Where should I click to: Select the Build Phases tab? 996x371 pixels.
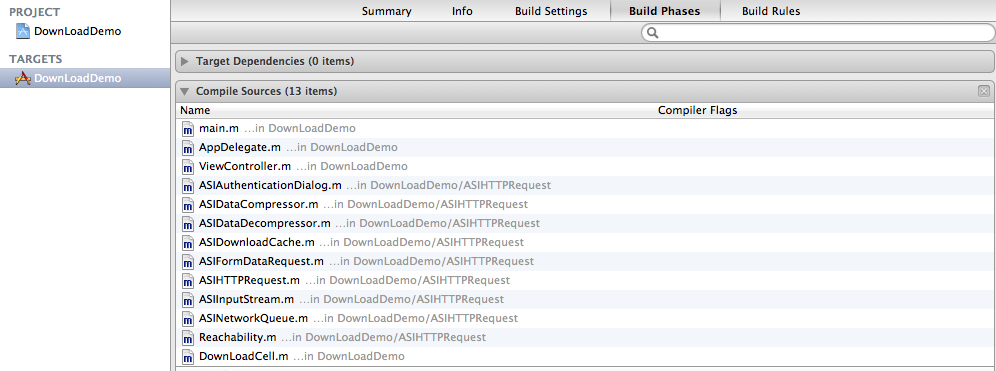point(664,11)
